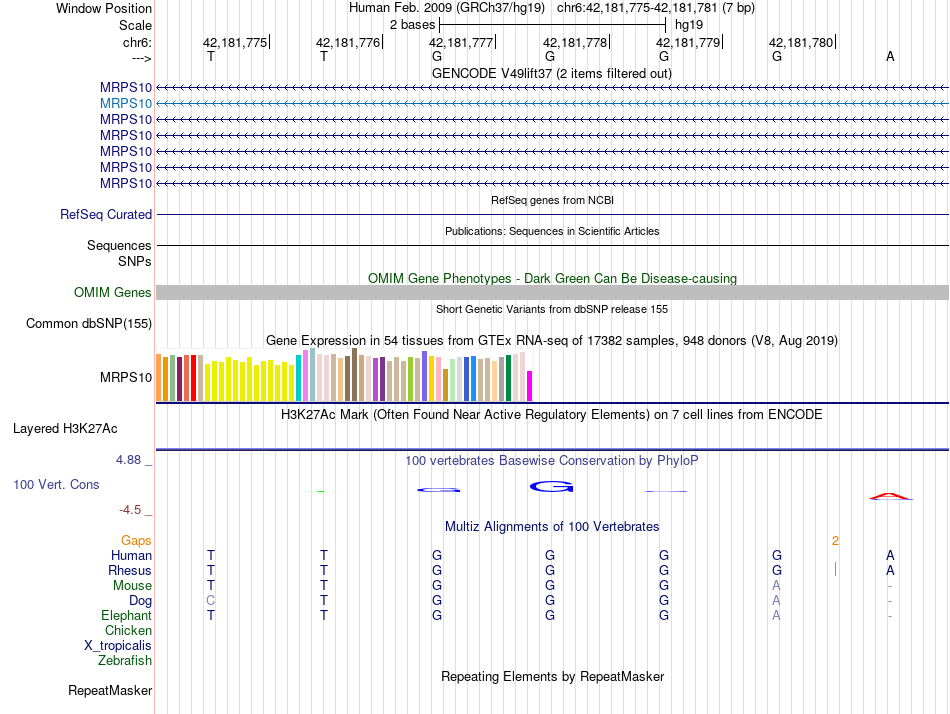Viewport: 950px width, 714px height.
Task: Open the Layered H3K27Ac track label
Action: pyautogui.click(x=65, y=429)
